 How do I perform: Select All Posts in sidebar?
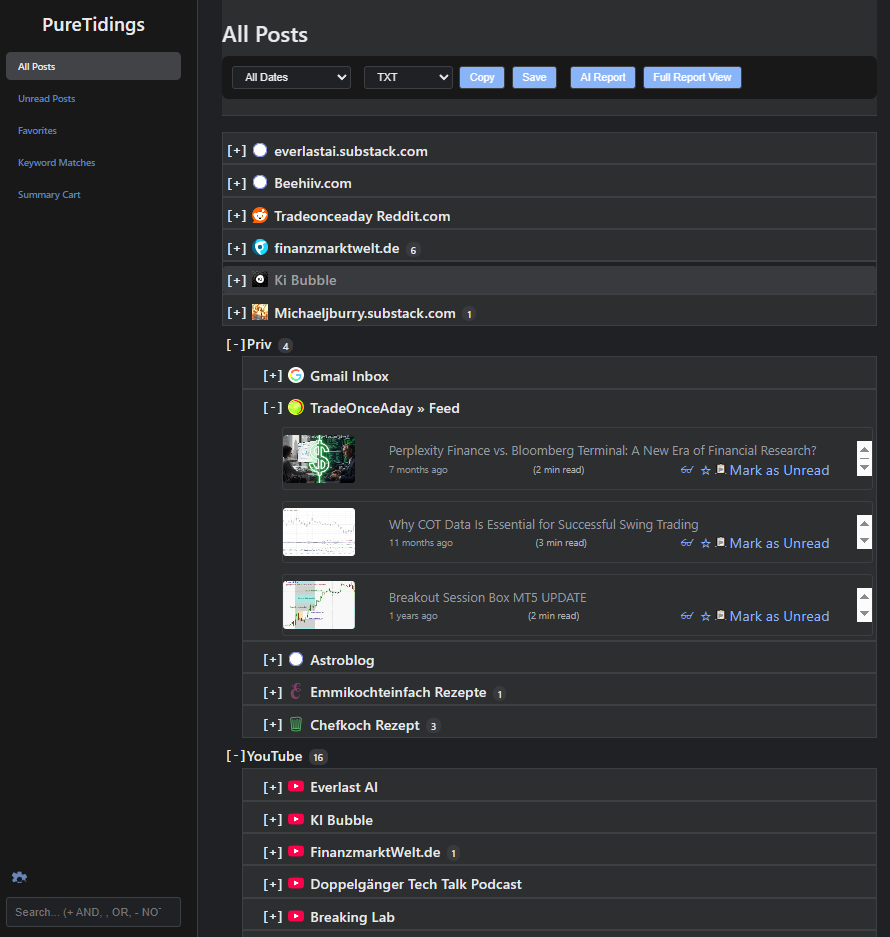click(x=93, y=66)
